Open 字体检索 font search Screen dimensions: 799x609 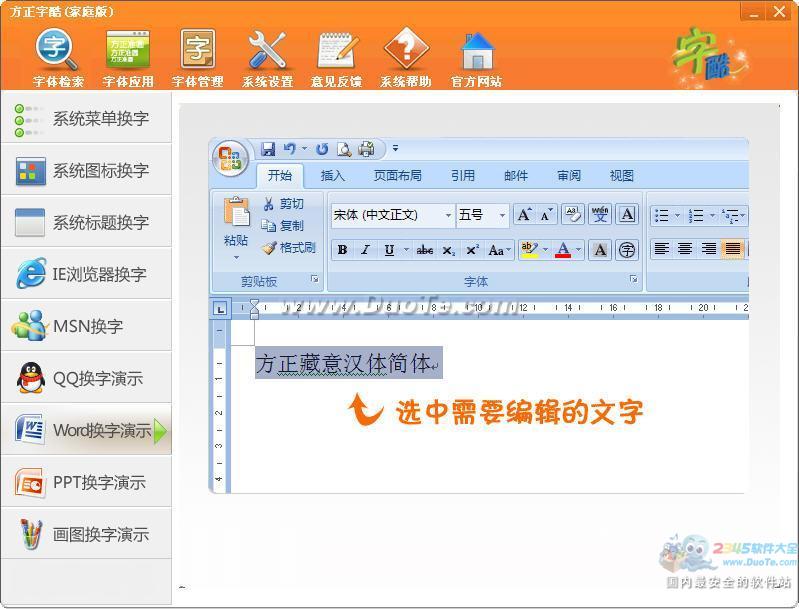pos(58,58)
